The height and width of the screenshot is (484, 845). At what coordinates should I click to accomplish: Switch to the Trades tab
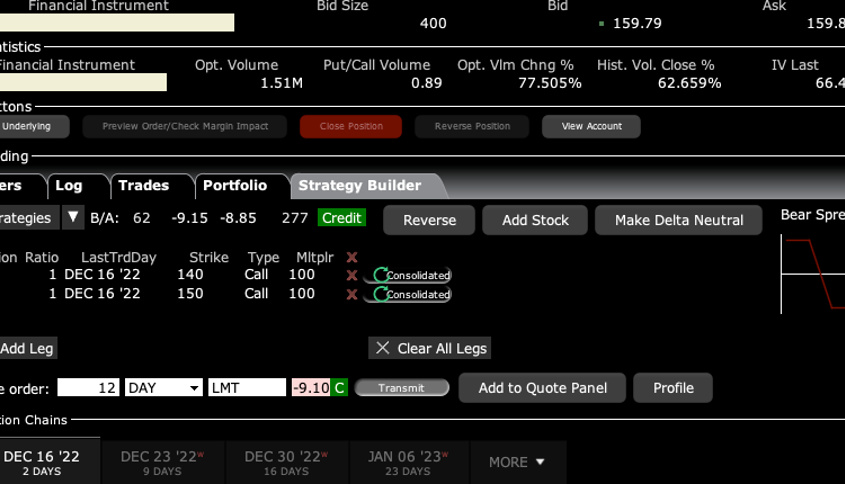143,185
